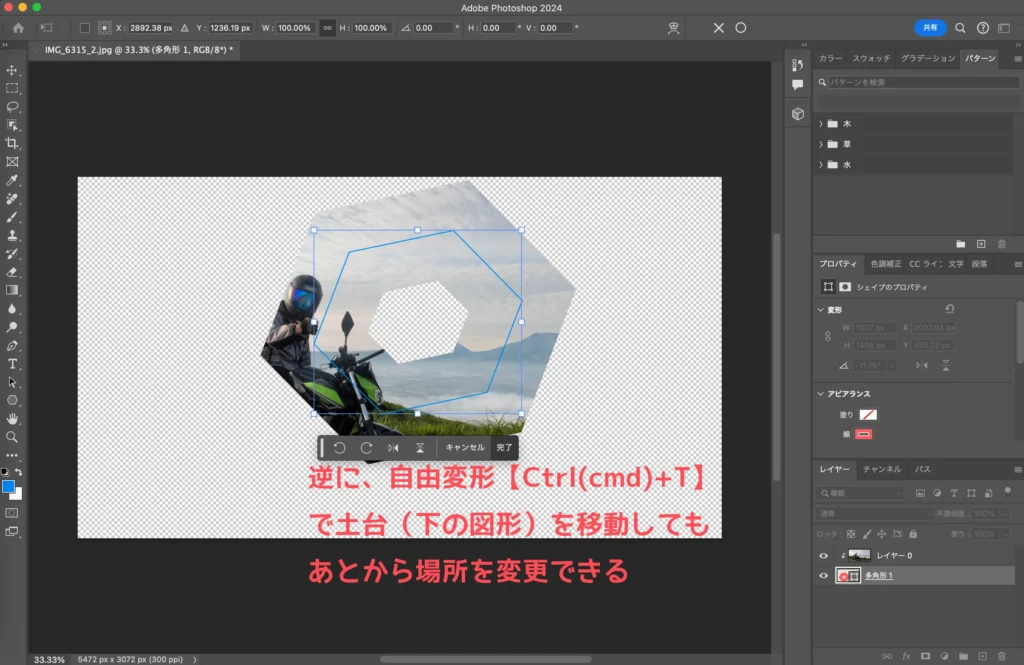Click flip horizontal icon in floating transform bar

click(x=393, y=448)
